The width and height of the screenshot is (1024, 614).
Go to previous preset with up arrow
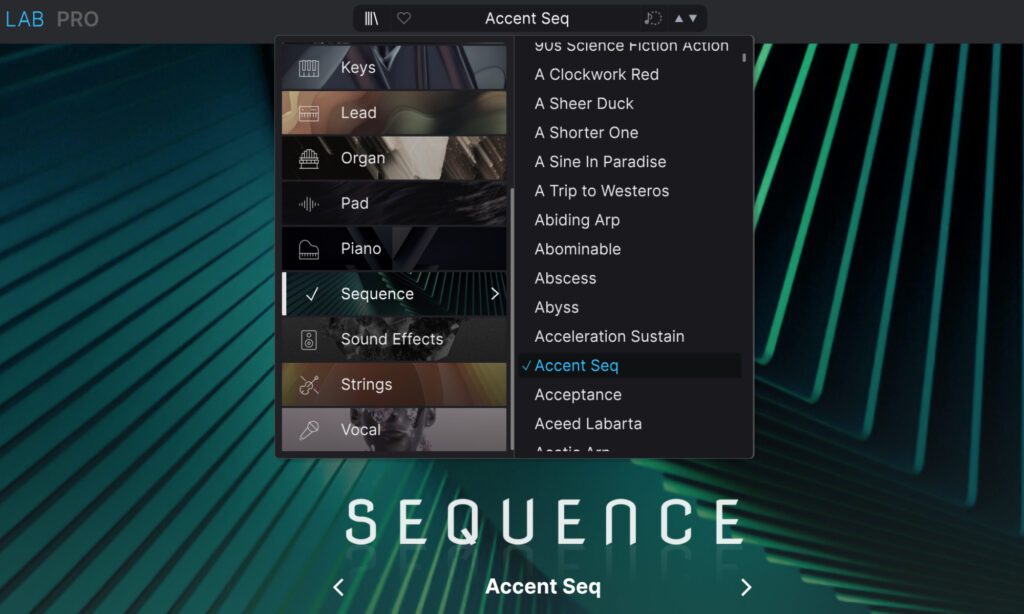[679, 18]
